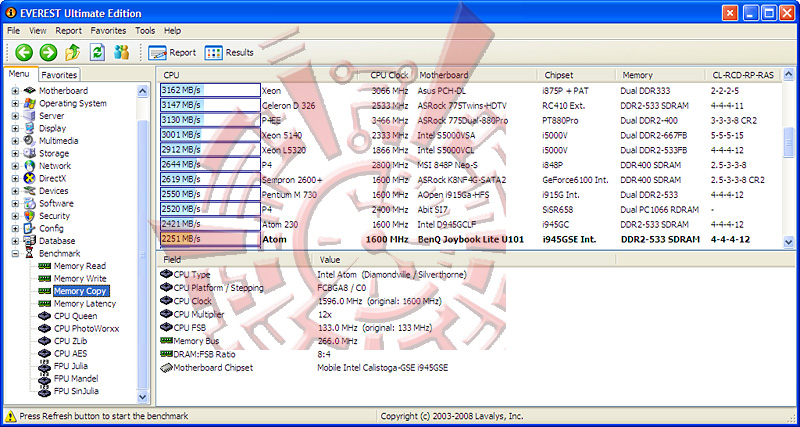800x427 pixels.
Task: Select the Server icon in tree
Action: pyautogui.click(x=30, y=116)
